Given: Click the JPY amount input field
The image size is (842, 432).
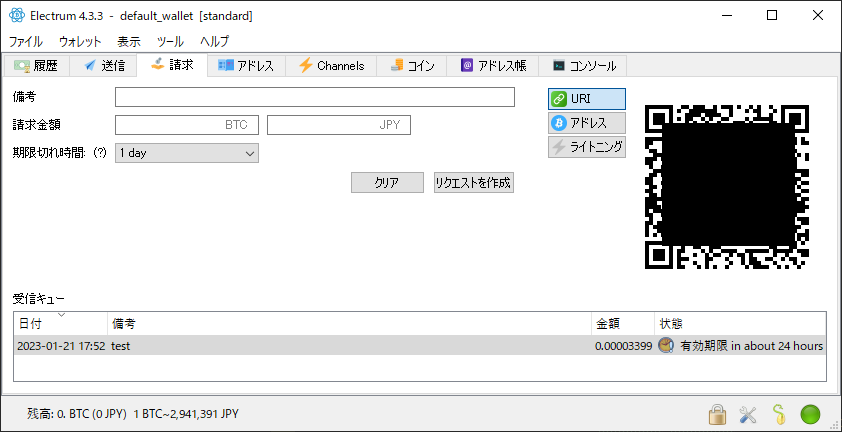Looking at the screenshot, I should (339, 125).
